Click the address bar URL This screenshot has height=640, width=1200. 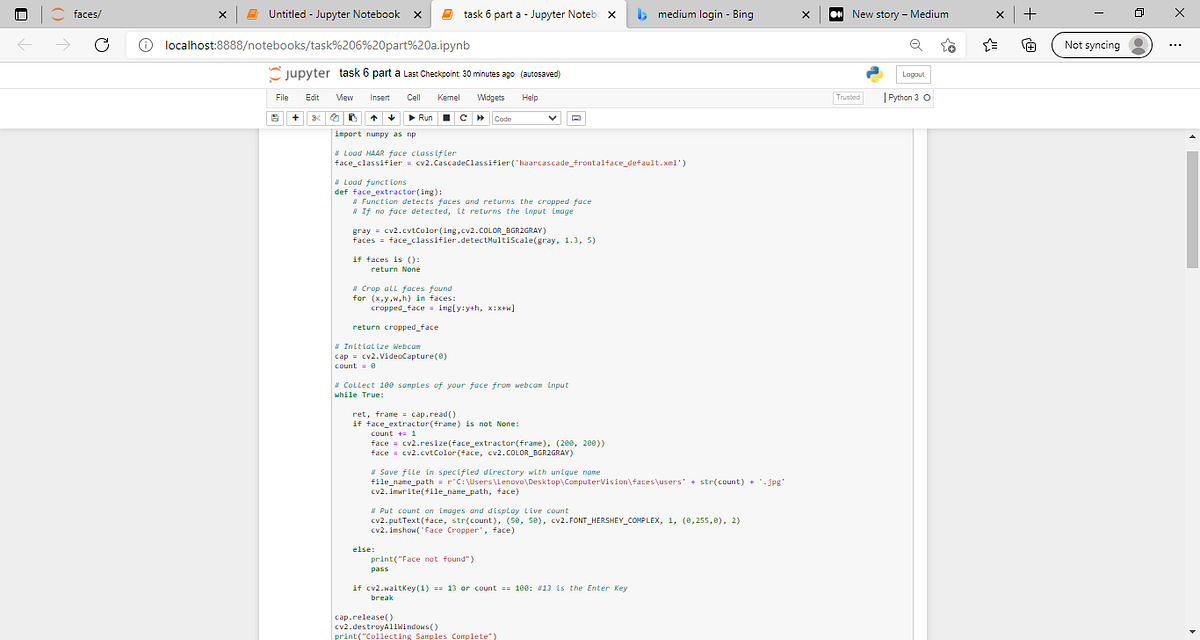point(316,45)
